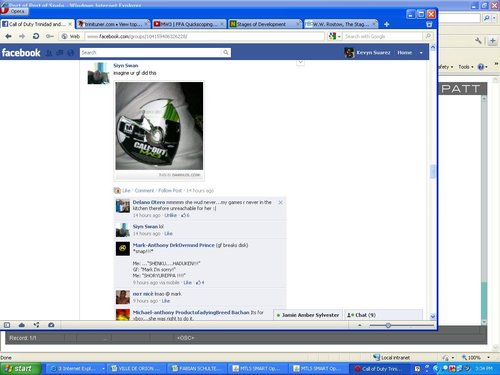
Task: Open the Call of Duty disc photo
Action: coord(159,126)
